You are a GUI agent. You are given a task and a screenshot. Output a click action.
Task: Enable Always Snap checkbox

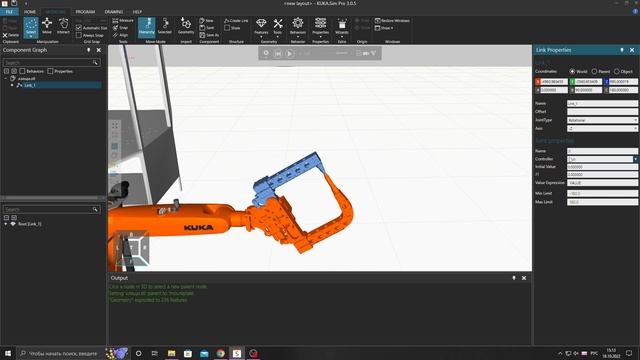[79, 35]
